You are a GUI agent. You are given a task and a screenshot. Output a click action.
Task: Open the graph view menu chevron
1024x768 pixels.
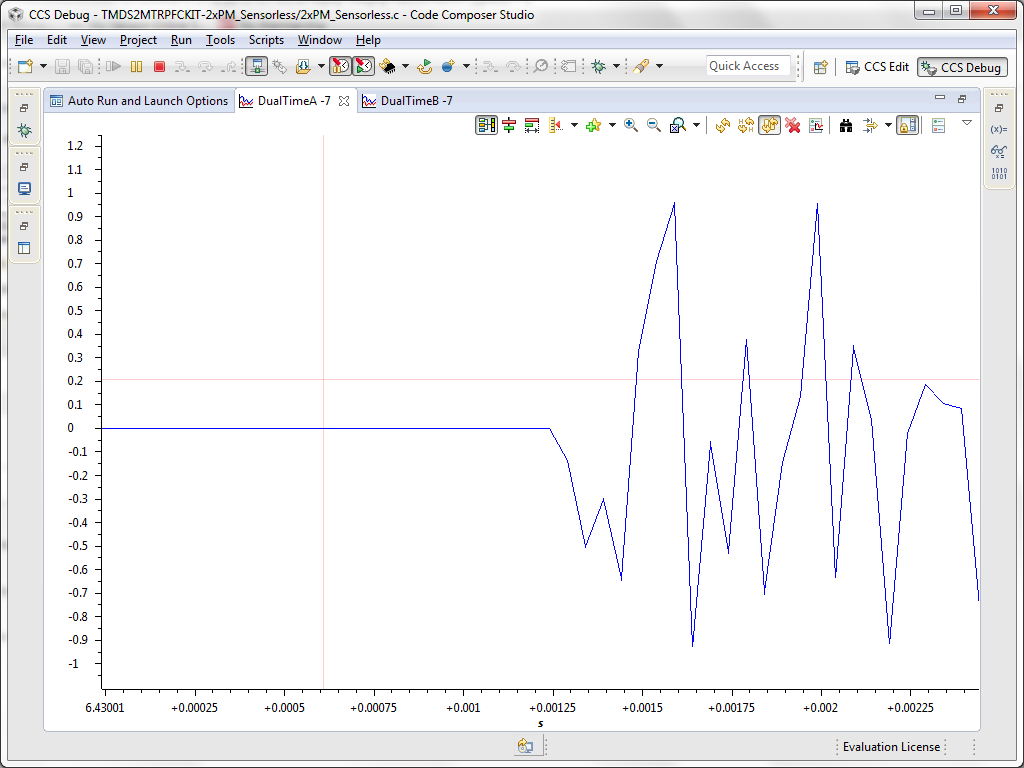[x=966, y=125]
